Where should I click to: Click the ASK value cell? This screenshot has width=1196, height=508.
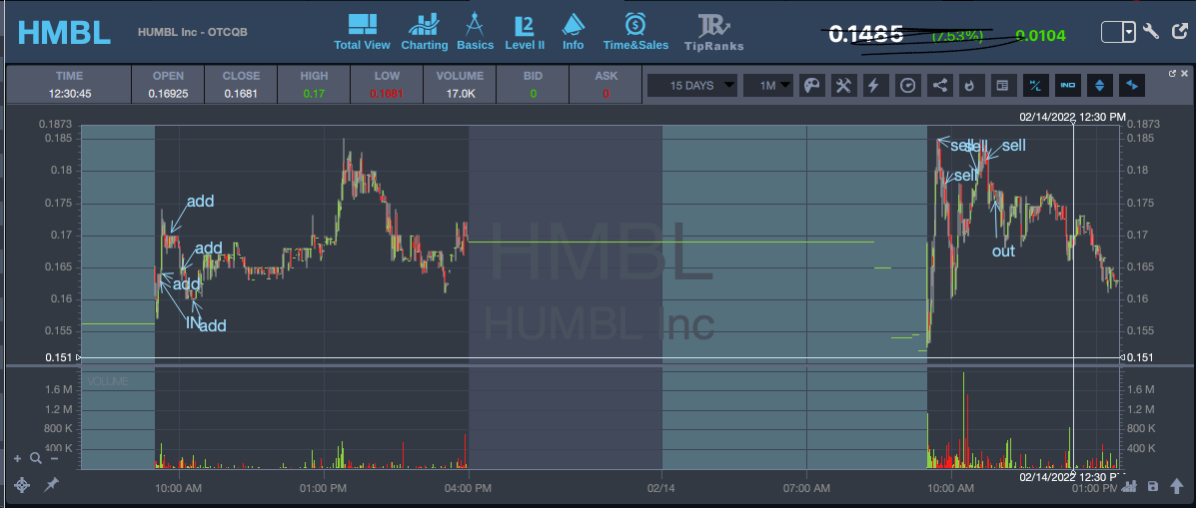pos(606,85)
